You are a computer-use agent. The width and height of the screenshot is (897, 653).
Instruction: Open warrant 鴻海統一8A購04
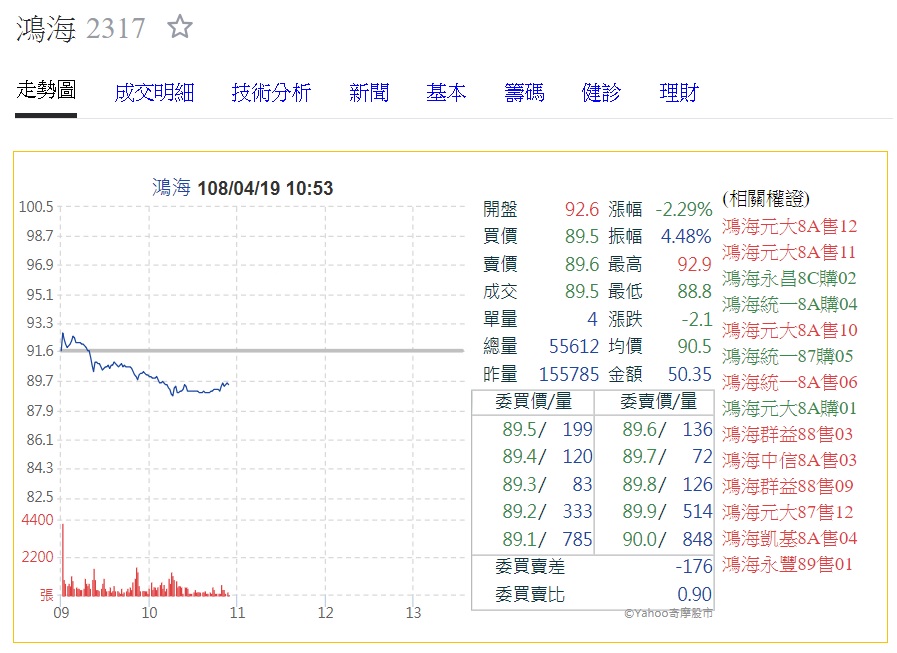click(789, 304)
